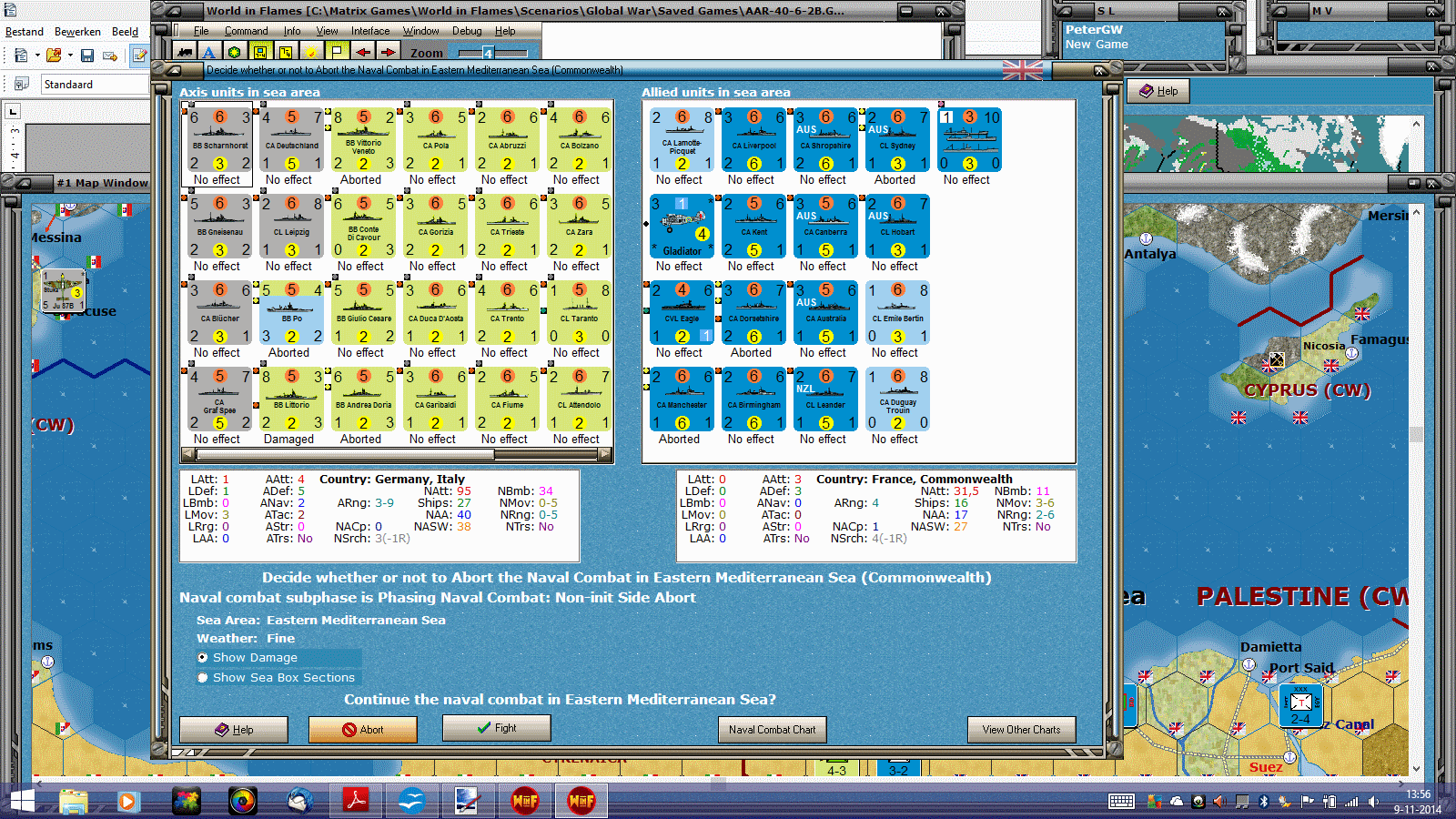Select the BB Po unit counter
This screenshot has width=1456, height=819.
[x=291, y=313]
